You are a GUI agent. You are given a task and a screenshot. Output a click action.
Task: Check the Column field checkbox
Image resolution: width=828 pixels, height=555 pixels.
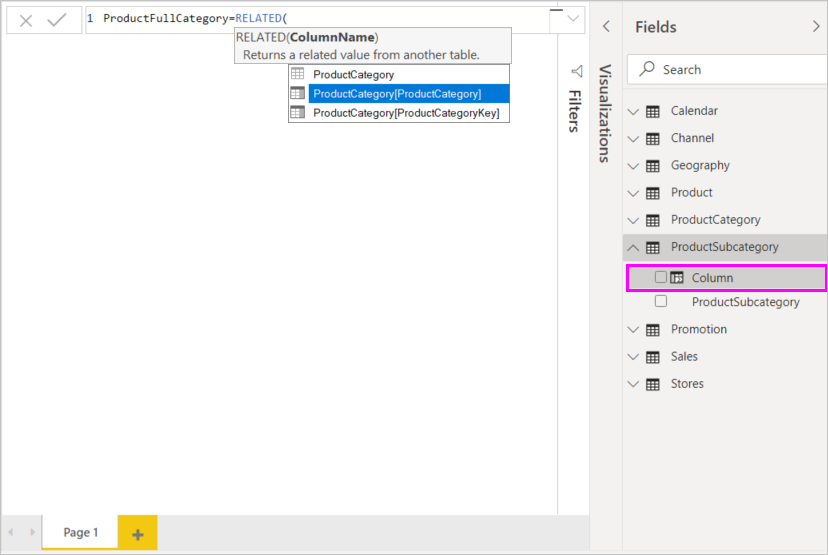661,277
